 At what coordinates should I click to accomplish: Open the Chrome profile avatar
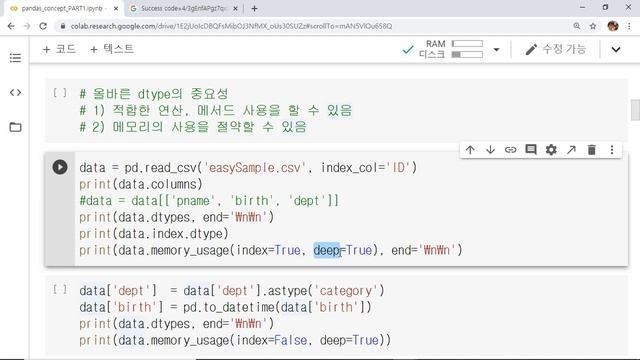tap(613, 26)
